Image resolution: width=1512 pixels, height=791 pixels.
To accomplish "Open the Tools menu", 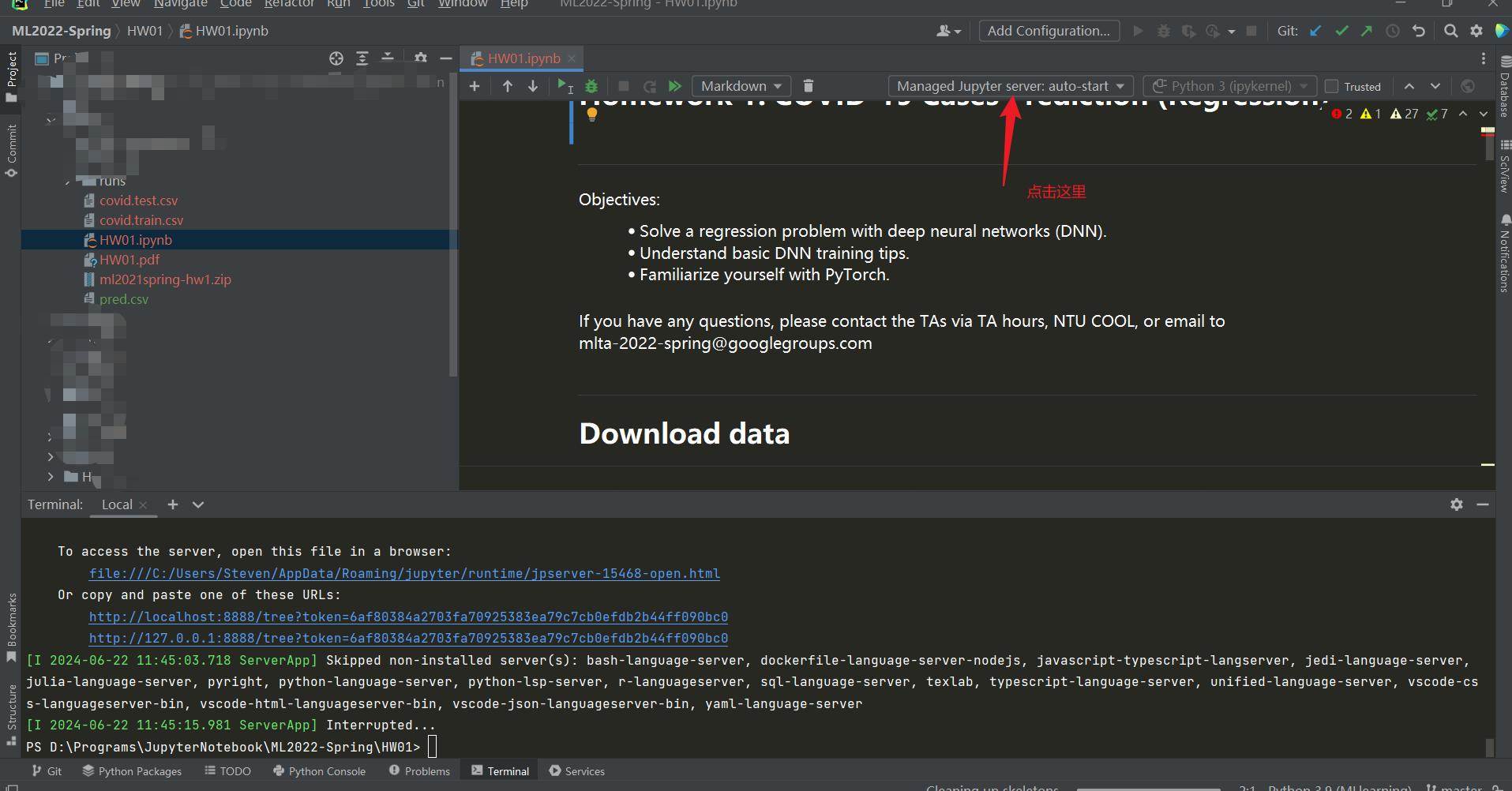I will 377,5.
